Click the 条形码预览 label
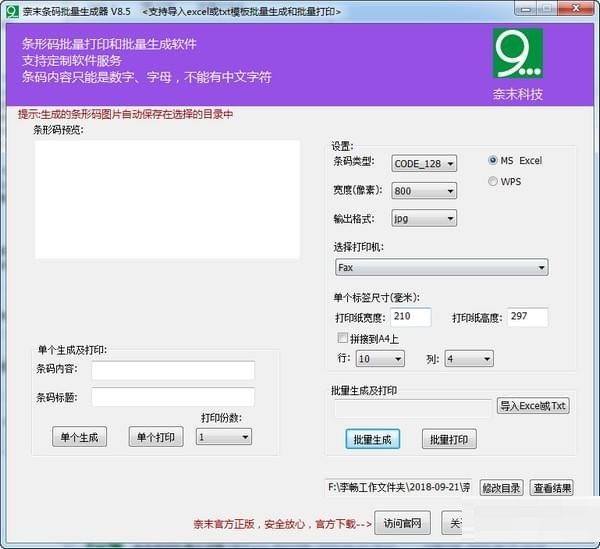Image resolution: width=600 pixels, height=549 pixels. tap(59, 130)
